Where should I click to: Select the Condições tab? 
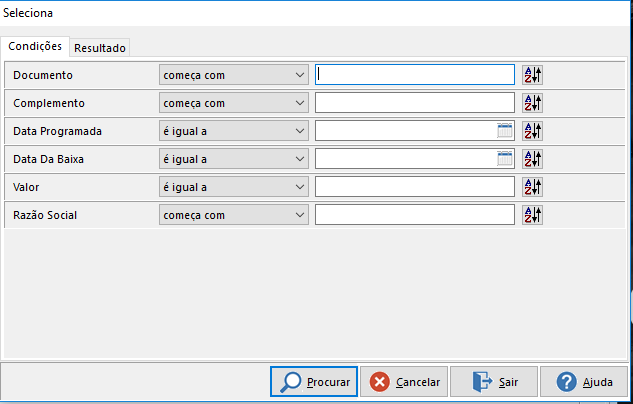click(x=35, y=46)
